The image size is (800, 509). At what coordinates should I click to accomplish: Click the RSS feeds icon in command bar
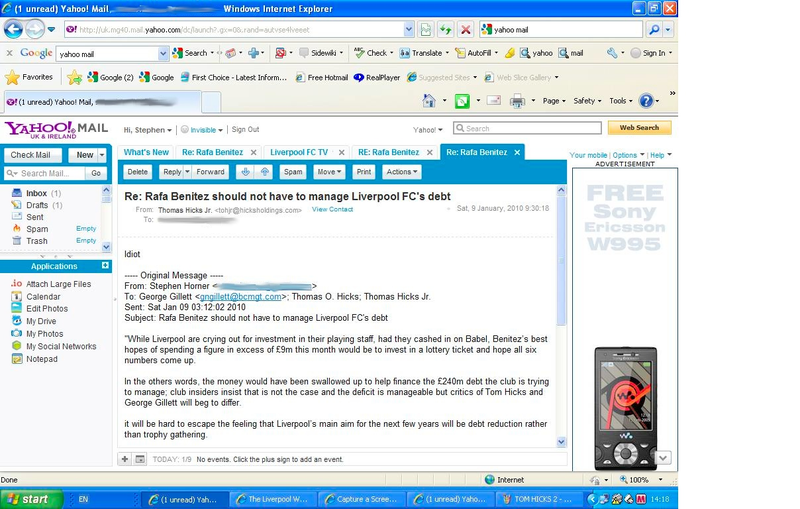(462, 101)
